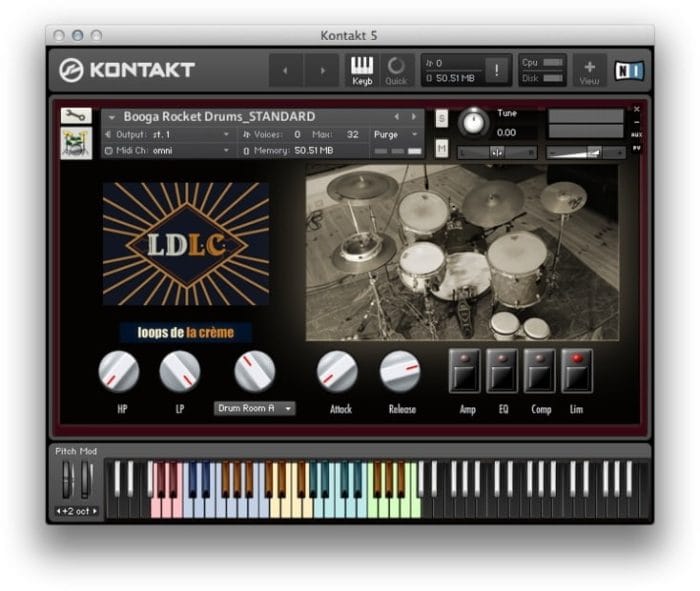The width and height of the screenshot is (700, 591).
Task: Click the Tune value 0.00
Action: [506, 133]
